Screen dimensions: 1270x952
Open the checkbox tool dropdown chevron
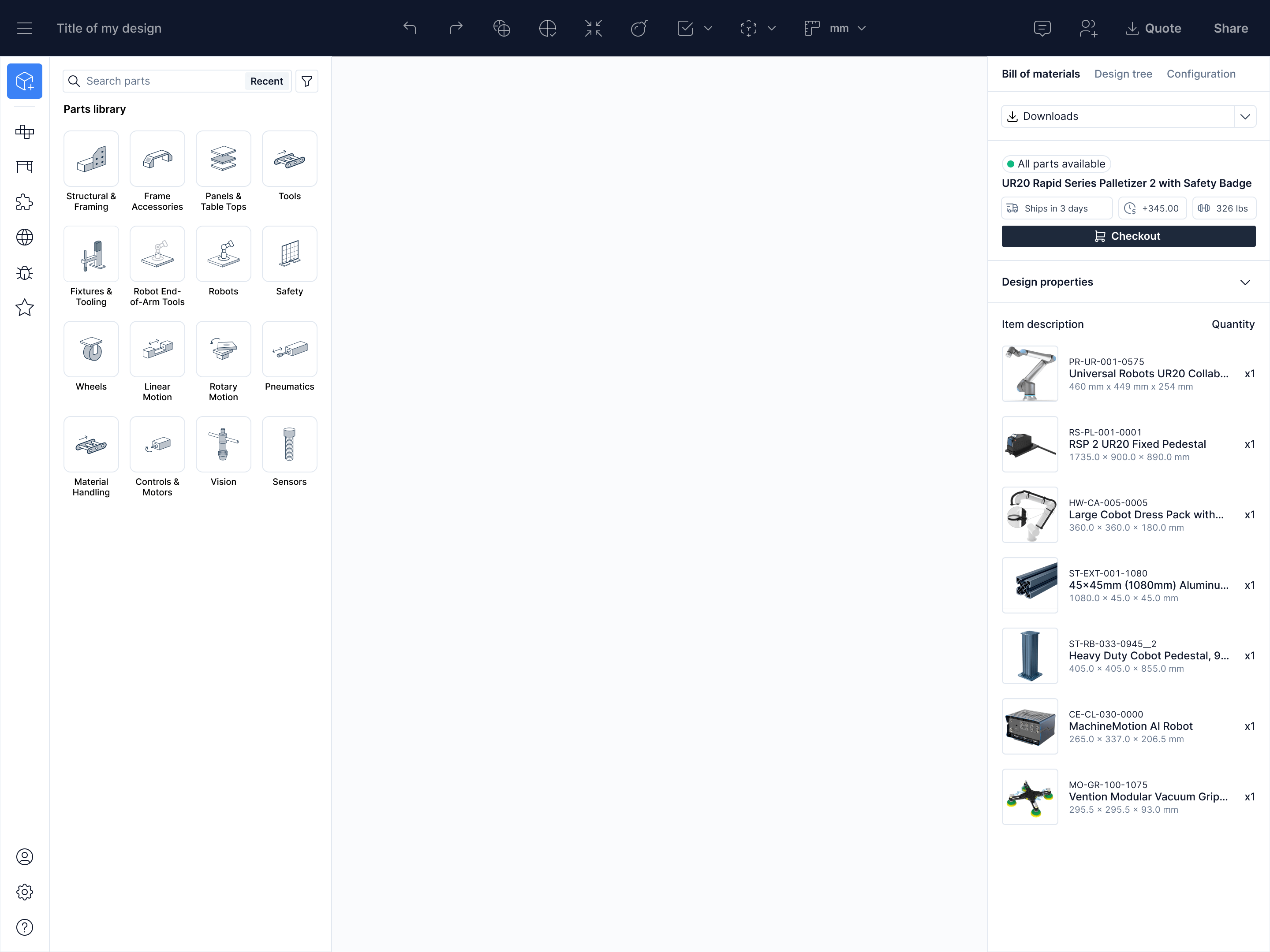pyautogui.click(x=708, y=27)
